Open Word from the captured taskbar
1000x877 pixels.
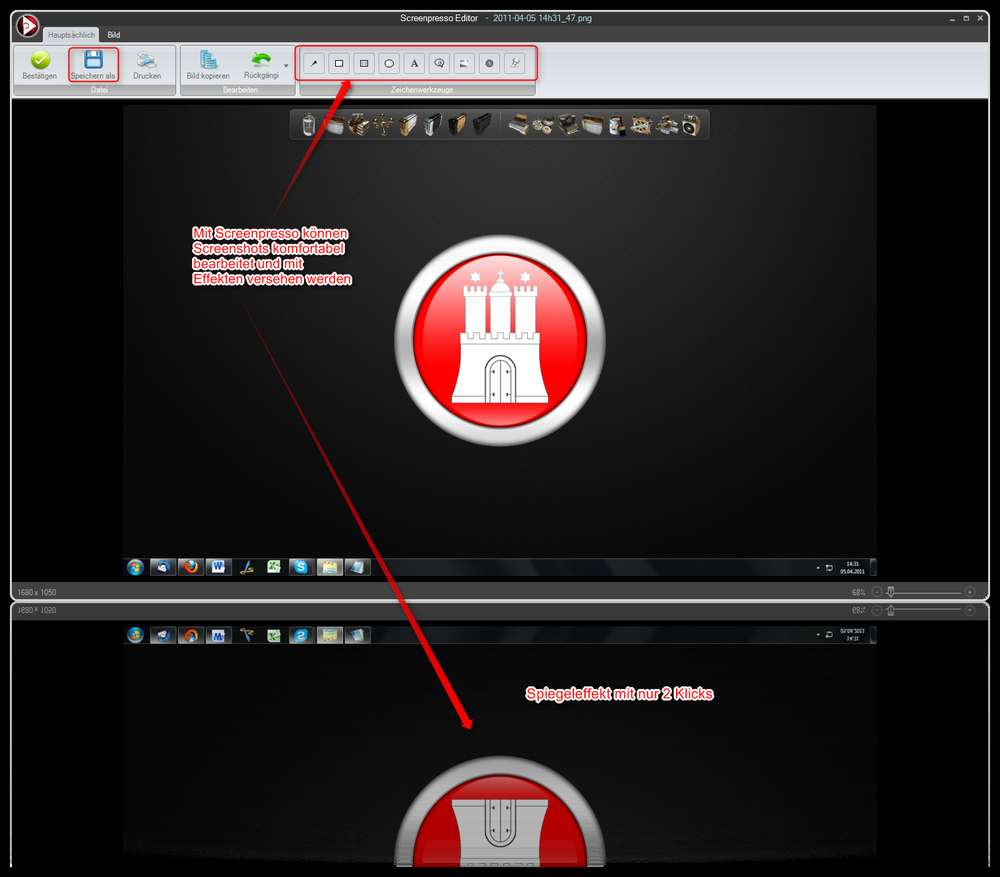point(218,567)
